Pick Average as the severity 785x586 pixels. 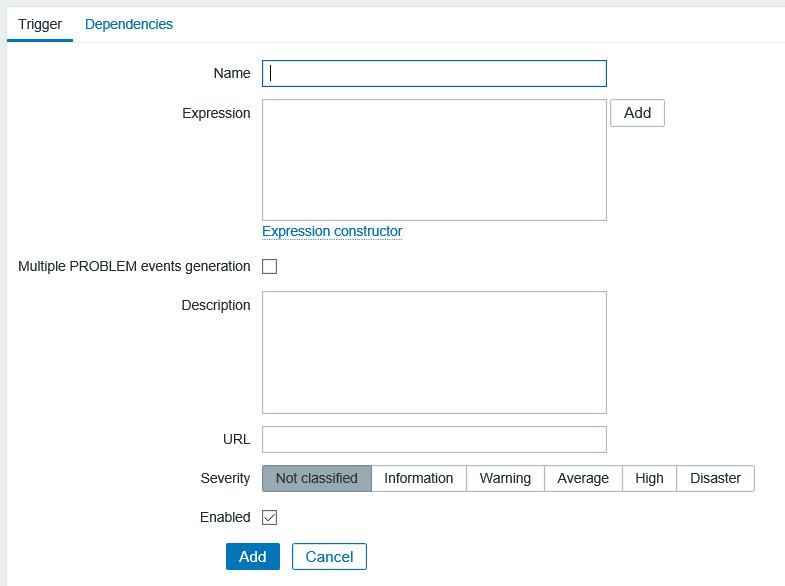click(583, 478)
